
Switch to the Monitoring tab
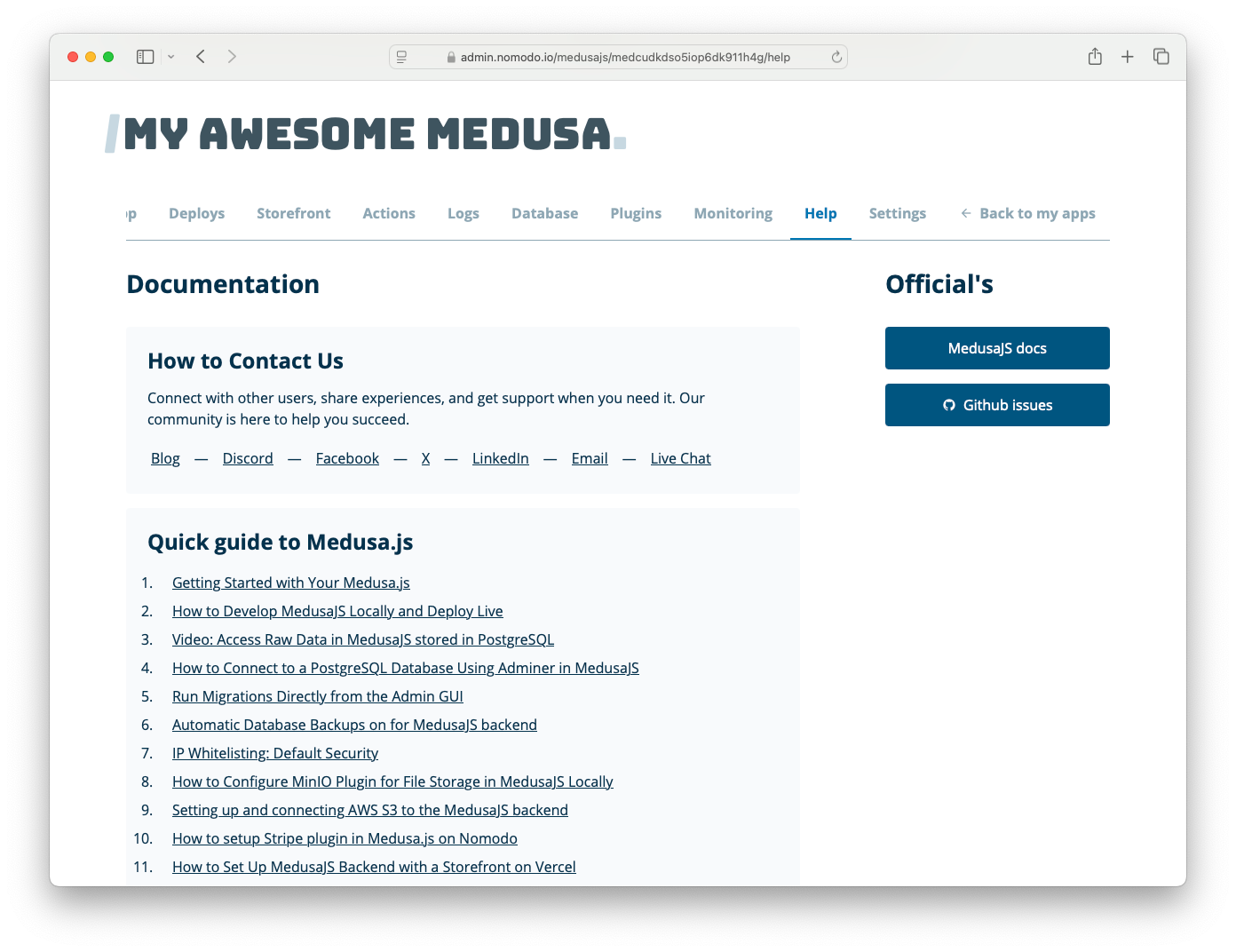pyautogui.click(x=733, y=213)
